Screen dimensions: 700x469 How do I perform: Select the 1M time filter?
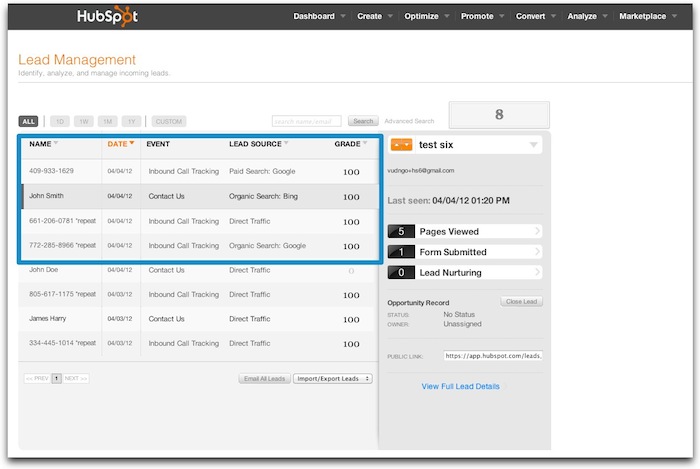click(108, 121)
